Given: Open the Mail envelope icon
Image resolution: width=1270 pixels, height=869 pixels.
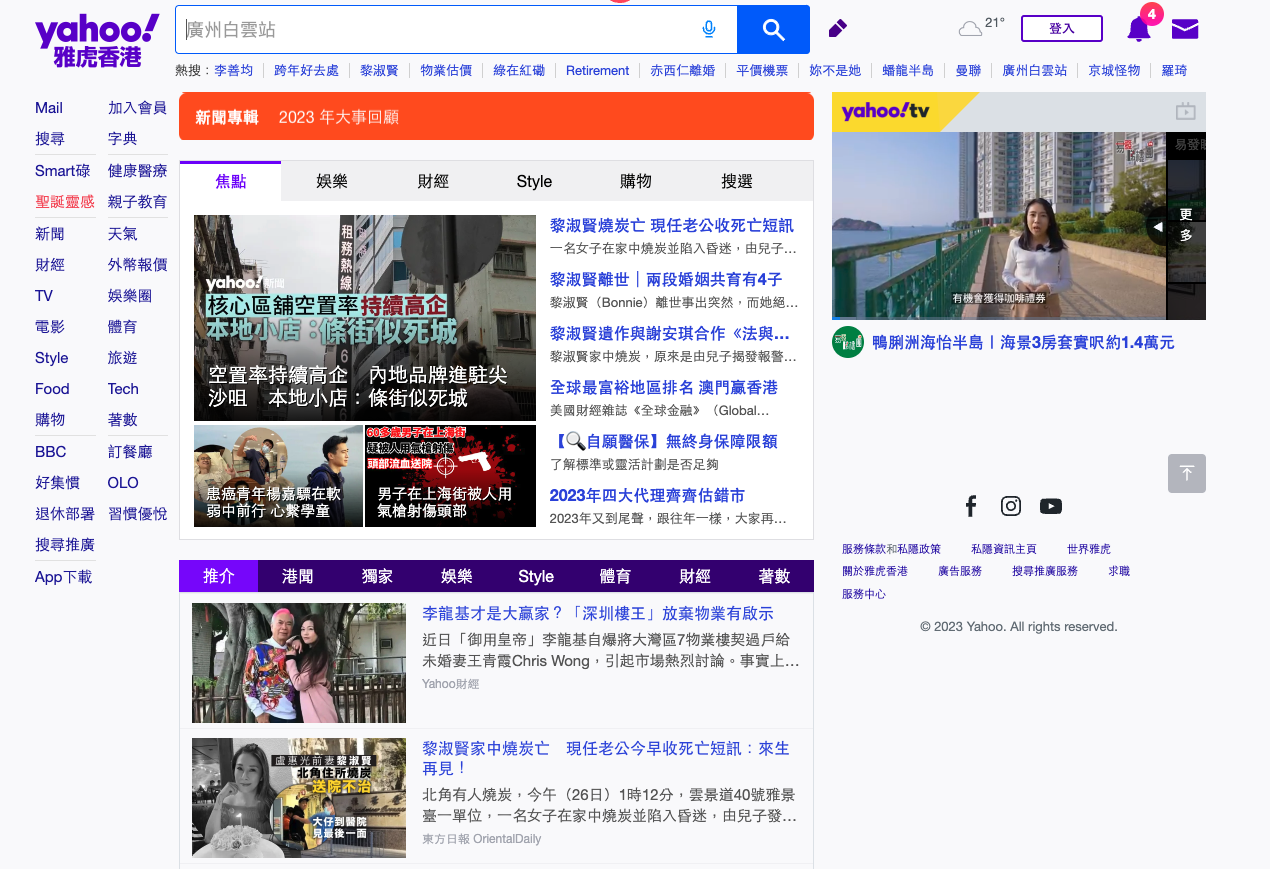Looking at the screenshot, I should (1185, 29).
